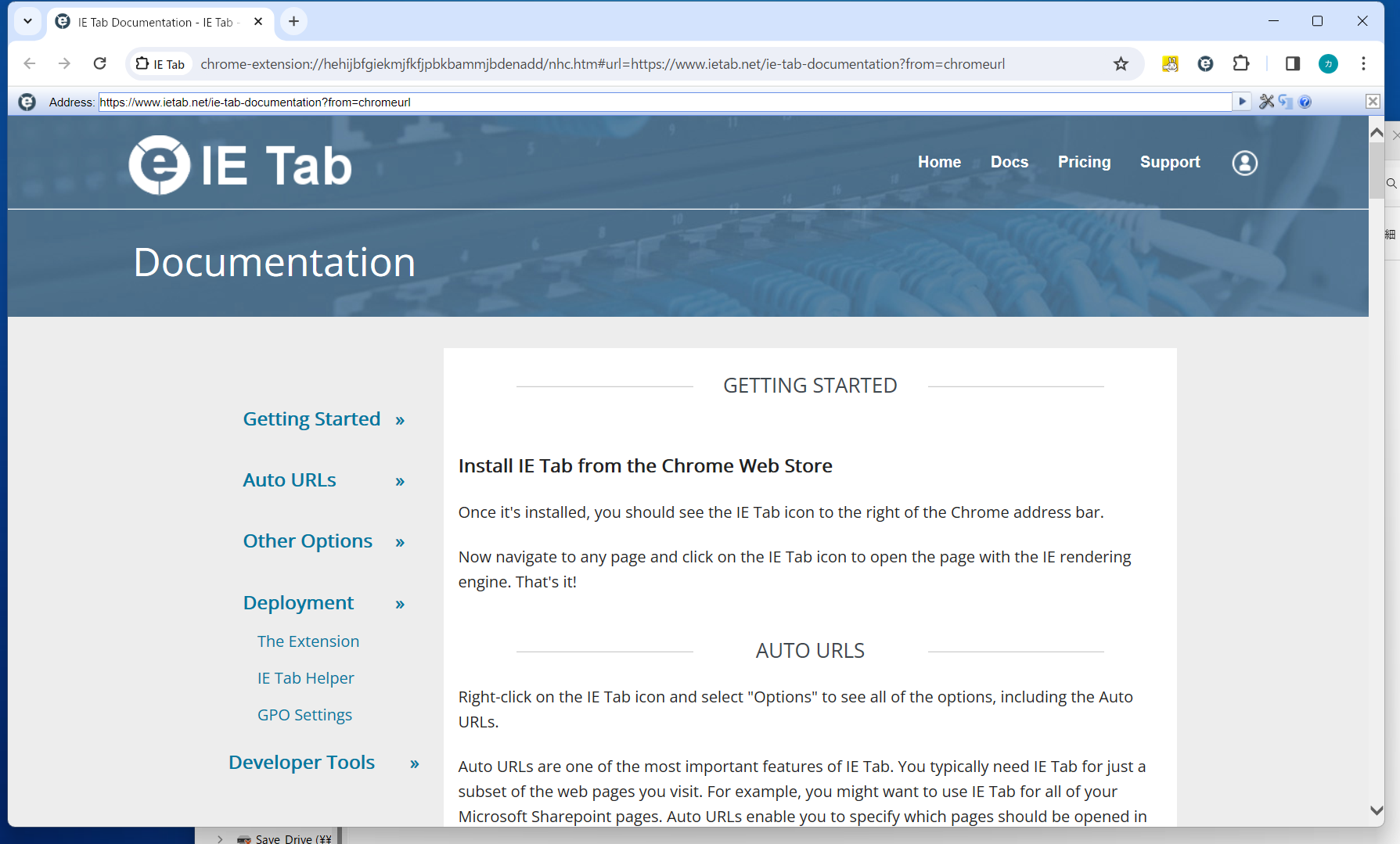Open the Extensions puzzle-piece menu
The image size is (1400, 844).
tap(1241, 64)
